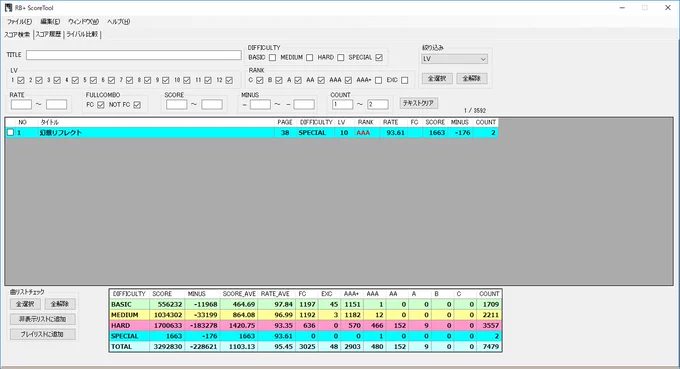This screenshot has height=369, width=680.
Task: Enable rank AAA+ checkbox
Action: click(378, 80)
